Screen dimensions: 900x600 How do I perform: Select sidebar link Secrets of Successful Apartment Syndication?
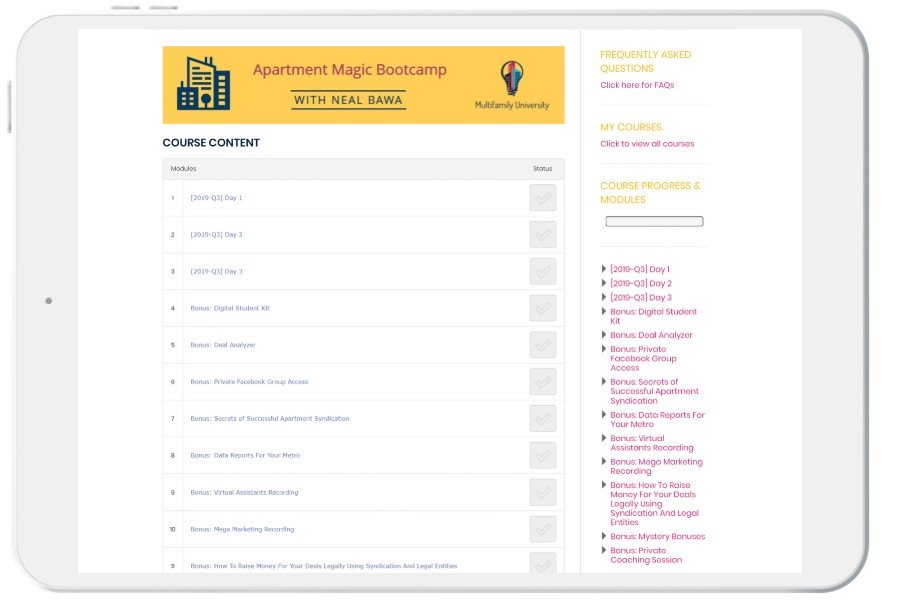654,391
